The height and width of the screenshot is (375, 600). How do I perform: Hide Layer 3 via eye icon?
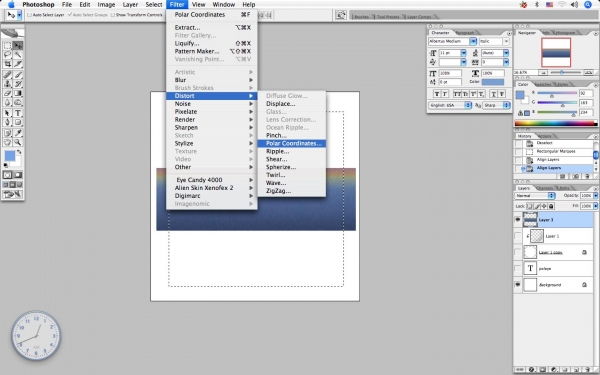518,220
